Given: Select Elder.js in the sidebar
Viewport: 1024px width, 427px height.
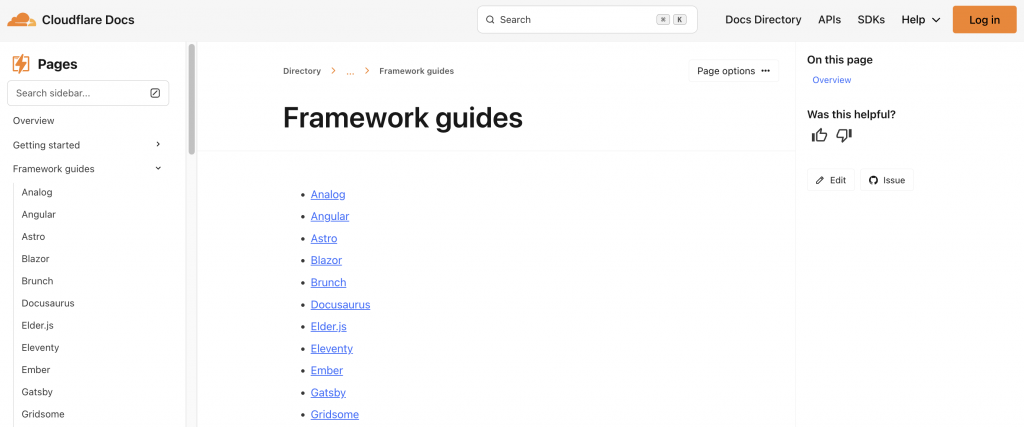Looking at the screenshot, I should coord(35,325).
